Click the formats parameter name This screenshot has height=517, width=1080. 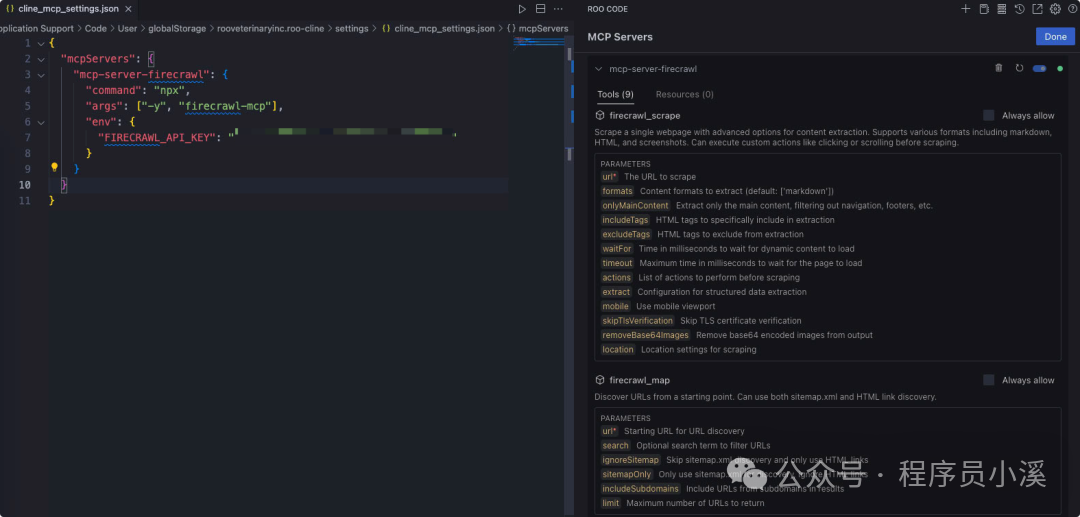[x=617, y=191]
